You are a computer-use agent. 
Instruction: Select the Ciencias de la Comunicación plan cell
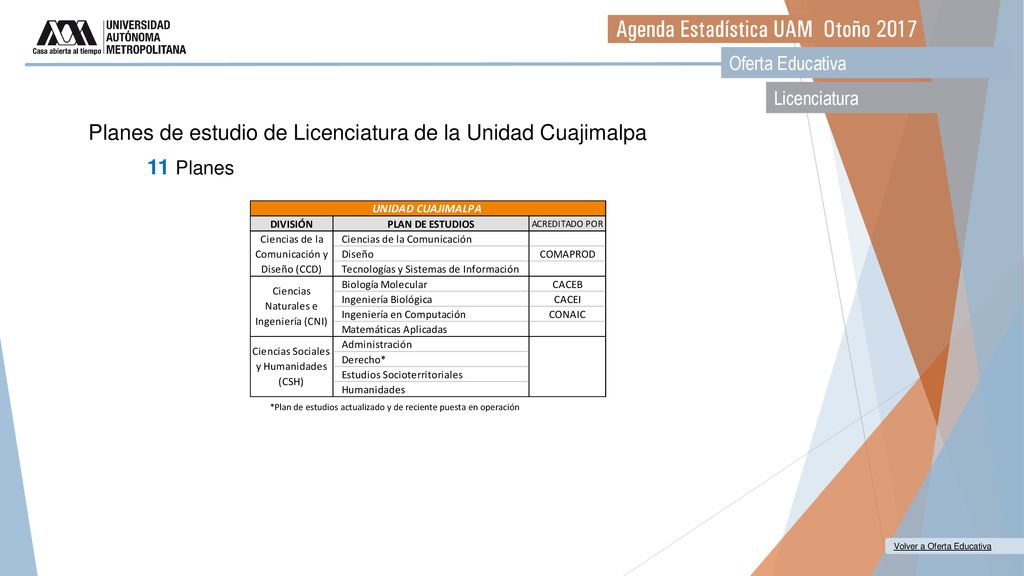[x=430, y=239]
